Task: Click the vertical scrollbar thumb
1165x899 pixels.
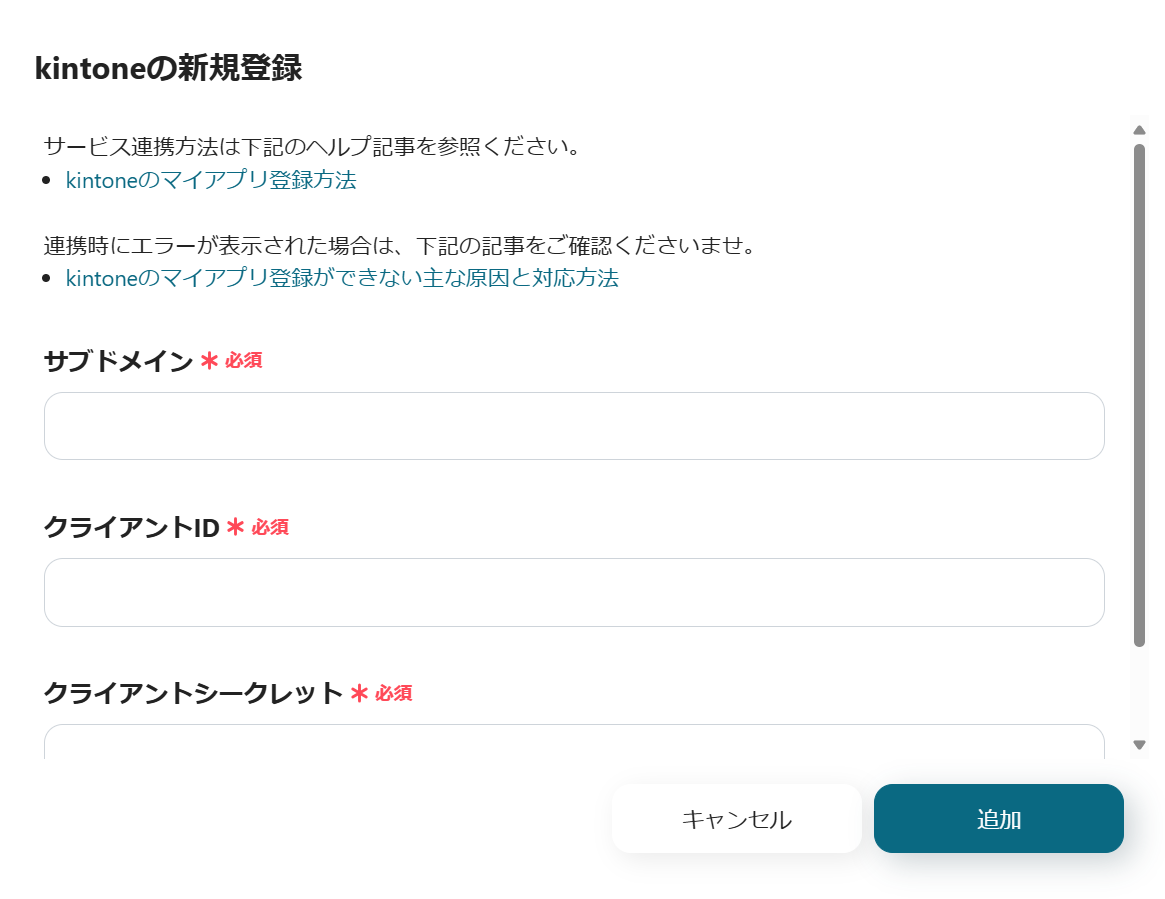Action: 1139,395
